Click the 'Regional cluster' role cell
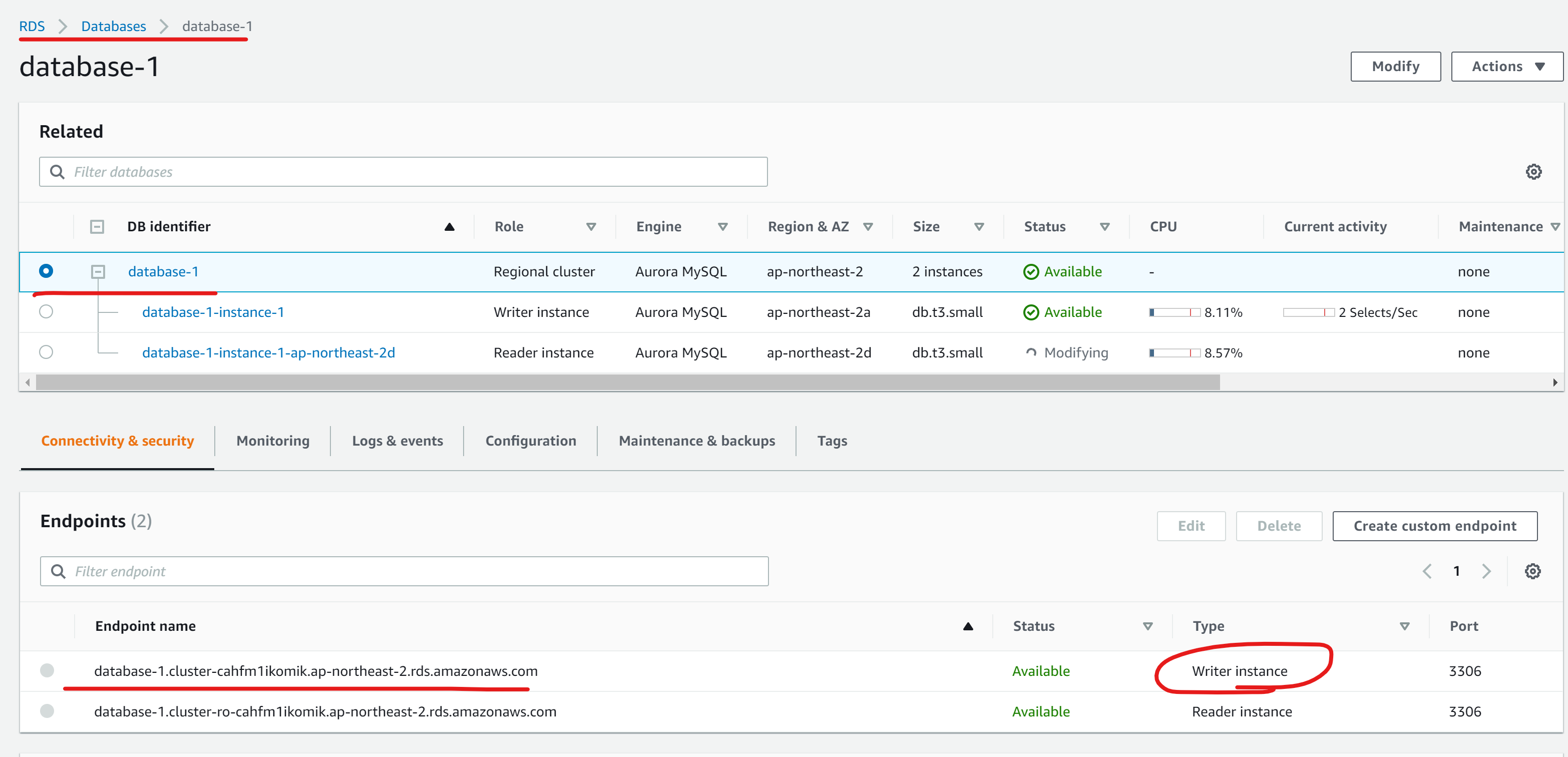The image size is (1568, 757). 544,271
